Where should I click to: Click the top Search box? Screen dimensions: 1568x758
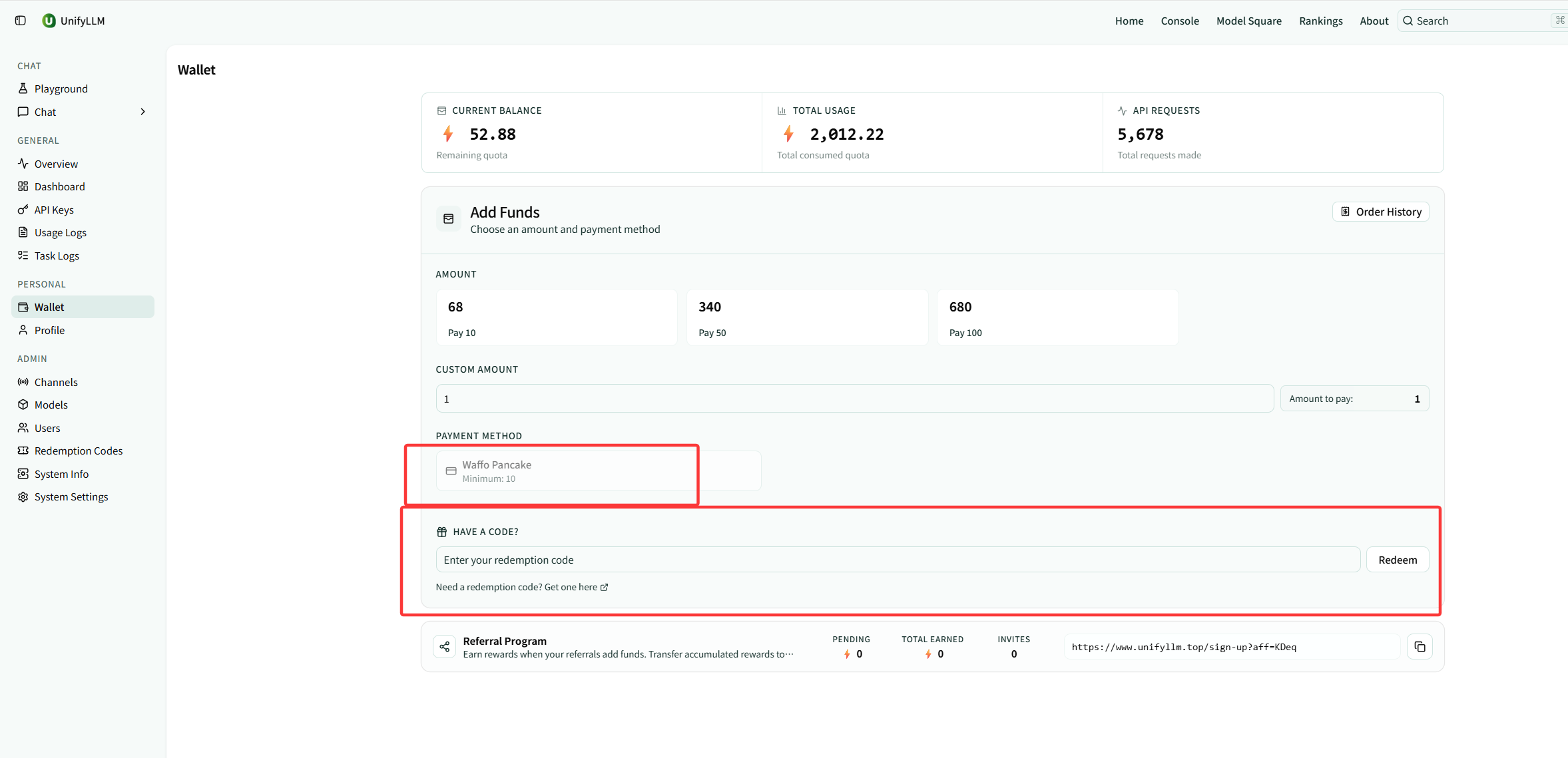point(1482,21)
